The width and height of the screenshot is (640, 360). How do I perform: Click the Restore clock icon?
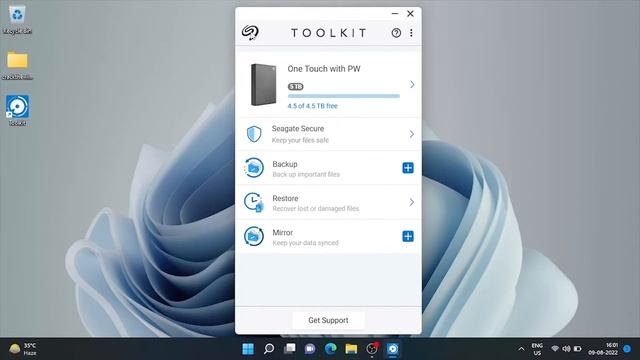(x=253, y=202)
